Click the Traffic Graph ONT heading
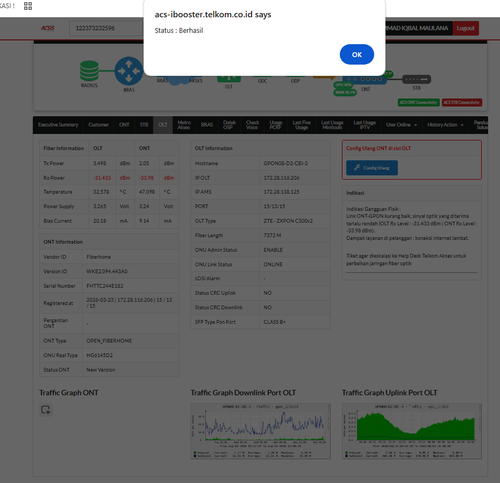This screenshot has width=500, height=483. click(69, 393)
